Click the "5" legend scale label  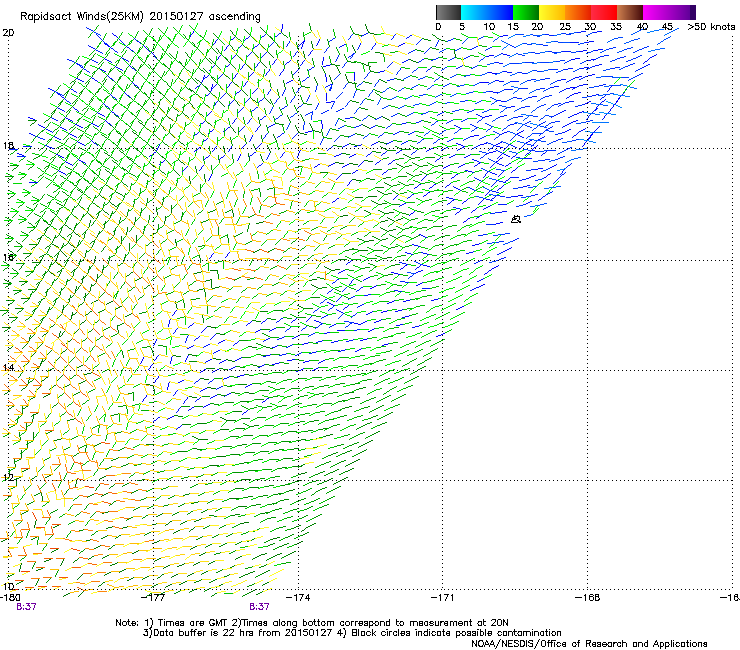[x=462, y=27]
